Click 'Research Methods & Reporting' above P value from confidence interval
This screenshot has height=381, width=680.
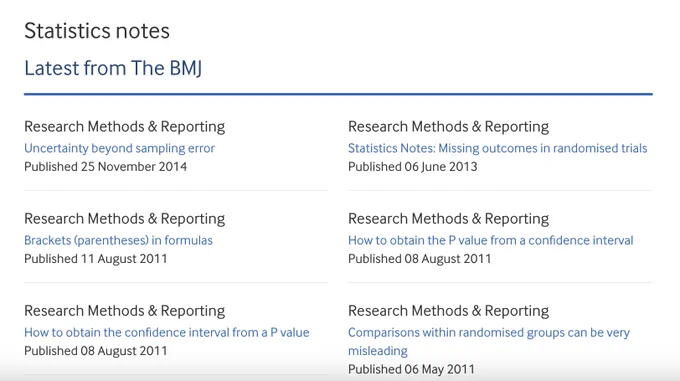448,218
